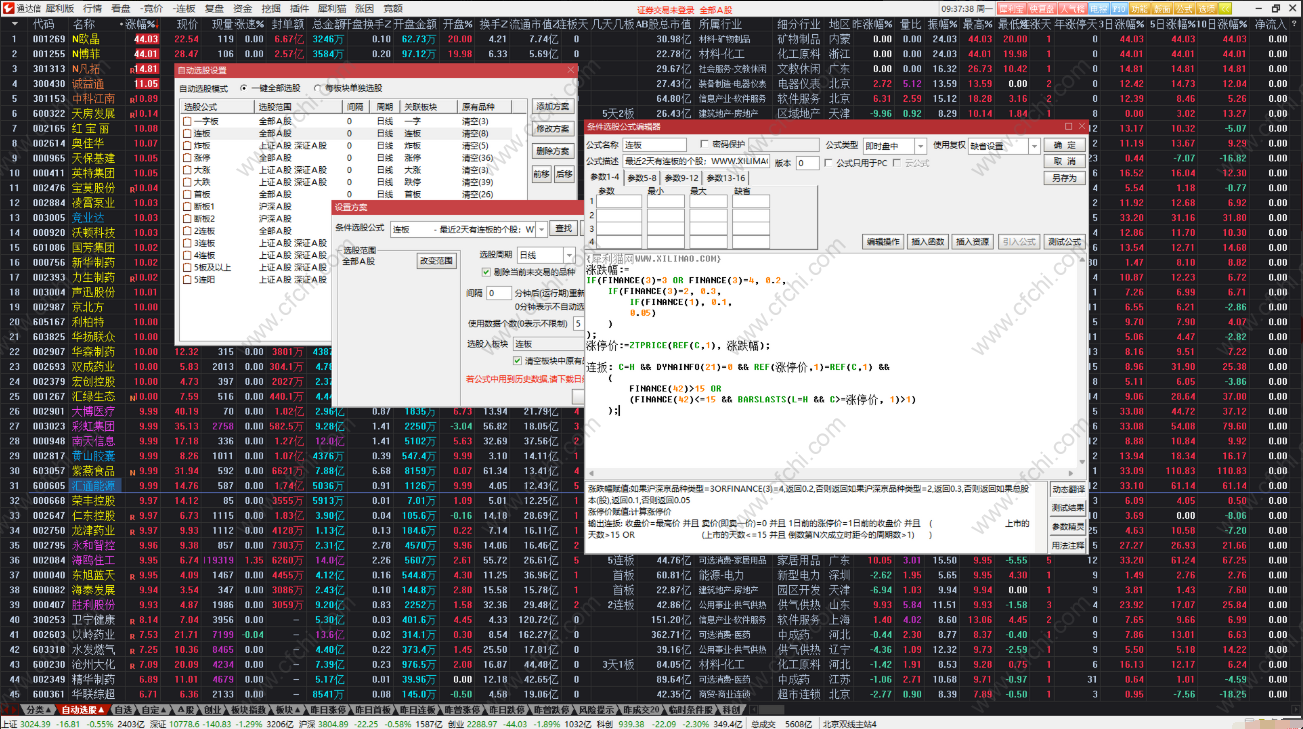The width and height of the screenshot is (1303, 729).
Task: Tick the box icon beside 5连阳
Action: (186, 280)
